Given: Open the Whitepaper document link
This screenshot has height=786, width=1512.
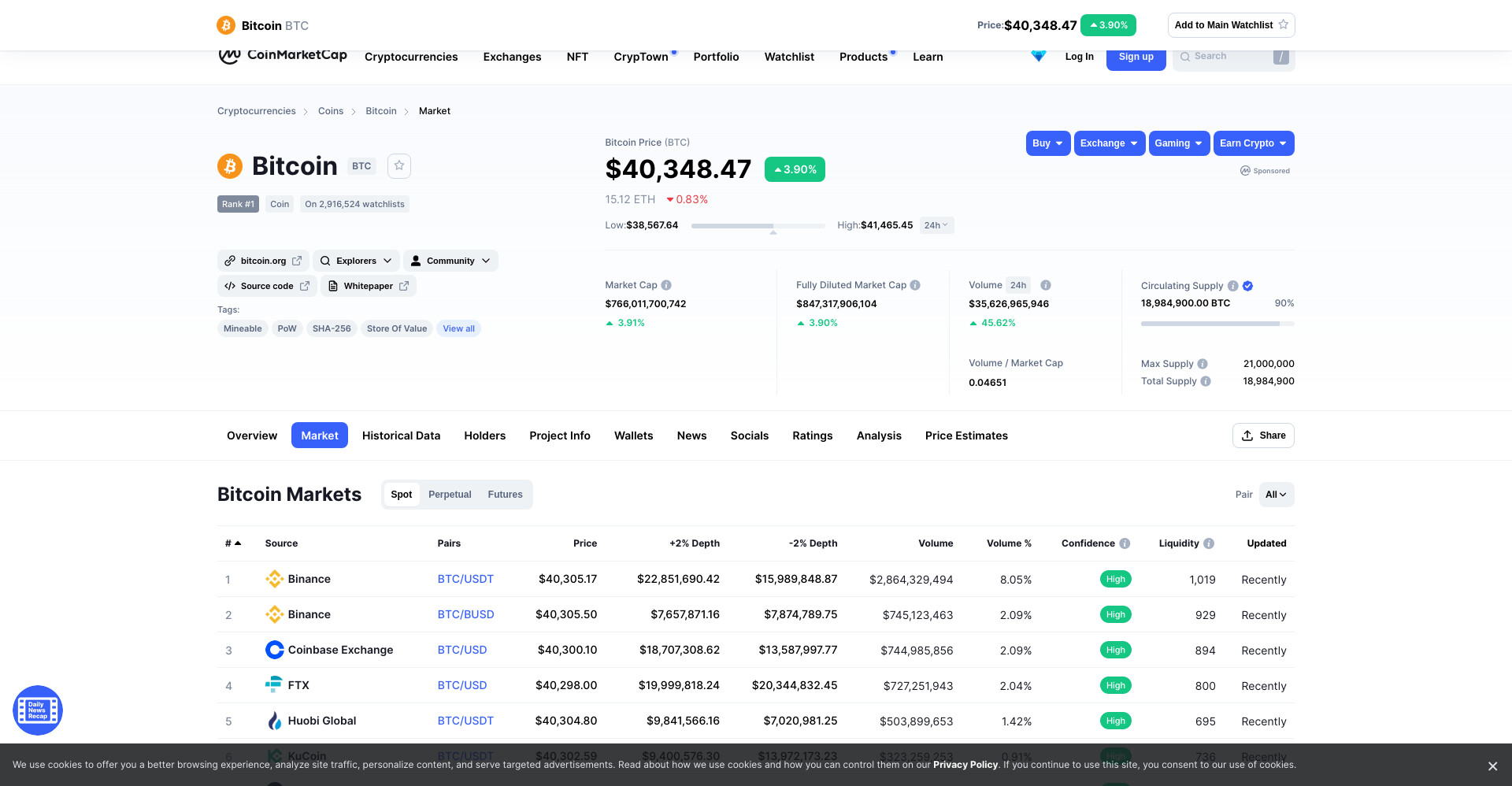Looking at the screenshot, I should pos(369,286).
